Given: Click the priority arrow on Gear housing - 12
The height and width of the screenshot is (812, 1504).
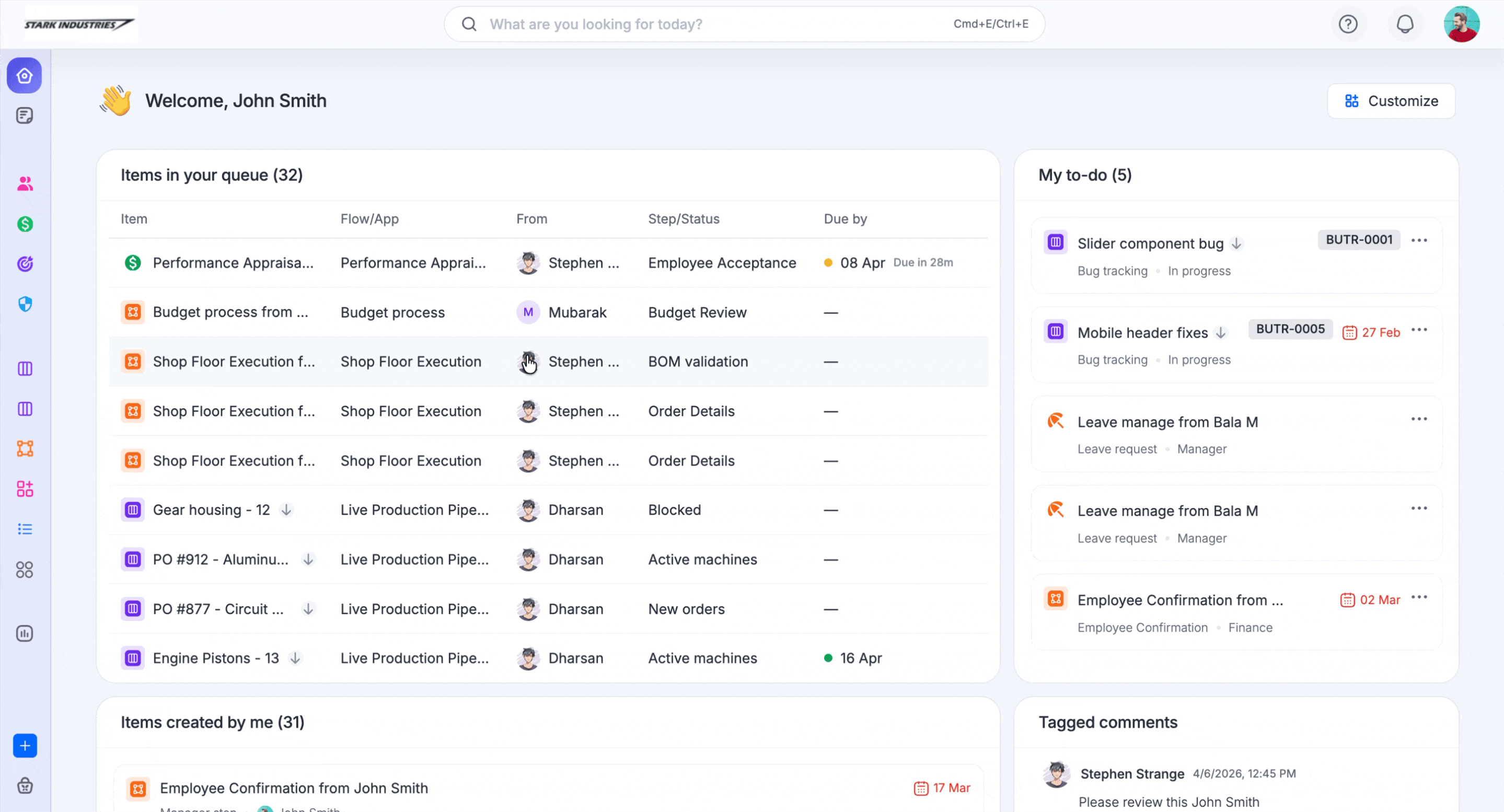Looking at the screenshot, I should (286, 509).
